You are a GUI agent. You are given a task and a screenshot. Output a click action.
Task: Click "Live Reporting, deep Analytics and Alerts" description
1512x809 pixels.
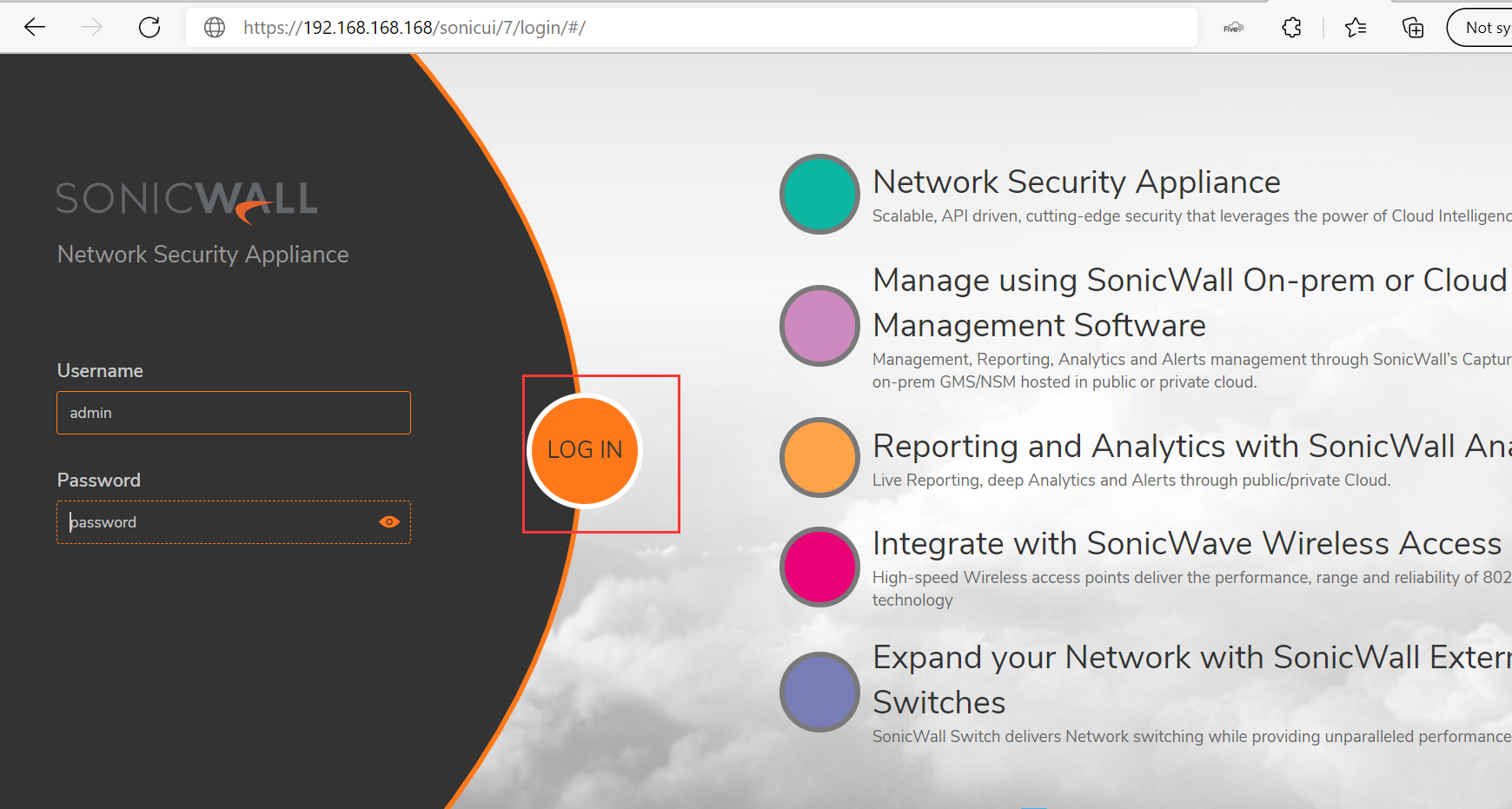tap(1131, 481)
